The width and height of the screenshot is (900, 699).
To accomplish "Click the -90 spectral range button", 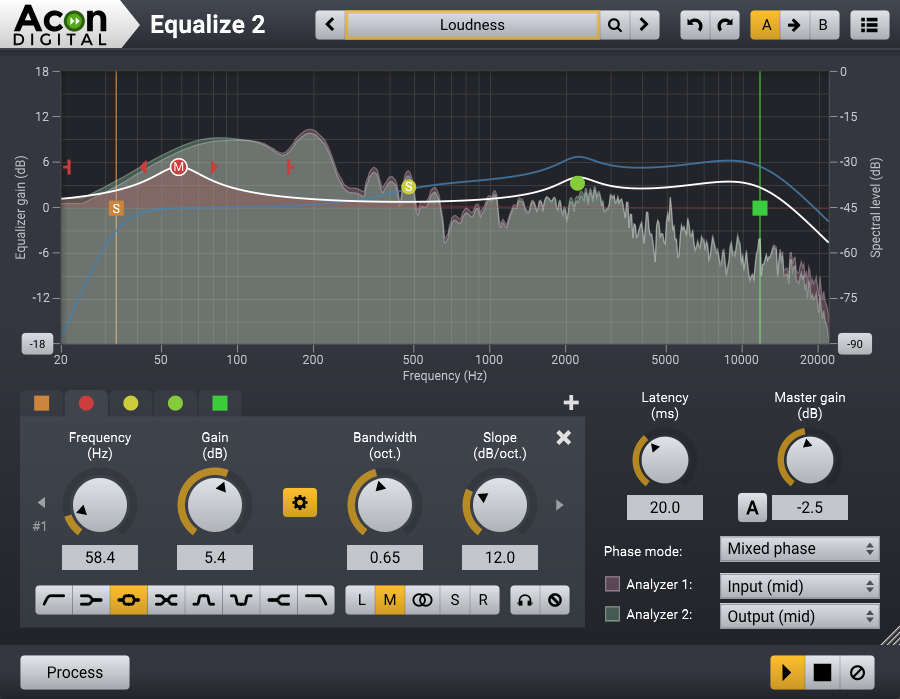I will tap(855, 344).
